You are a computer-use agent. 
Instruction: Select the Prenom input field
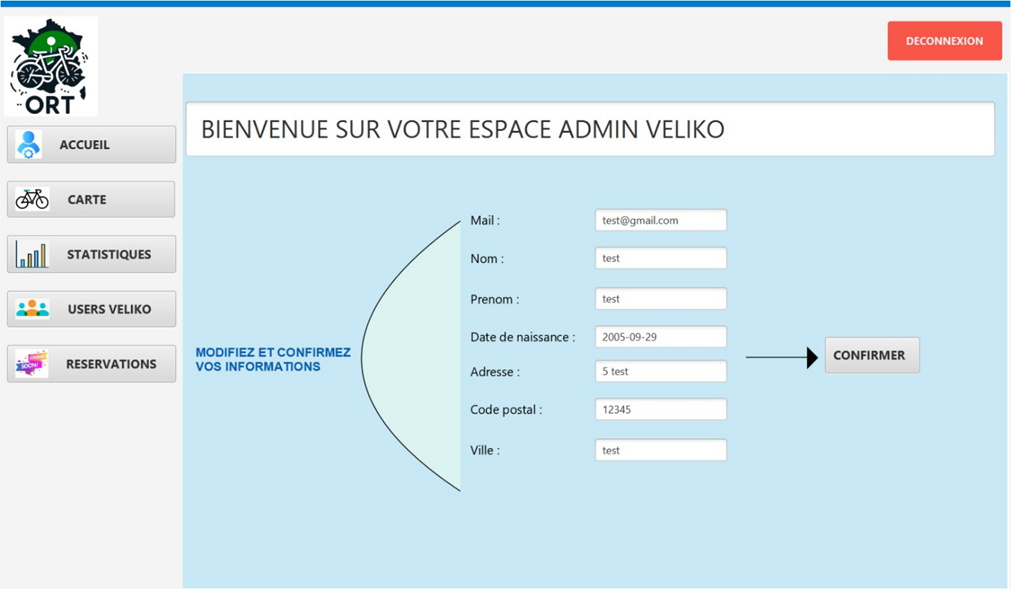pos(660,299)
